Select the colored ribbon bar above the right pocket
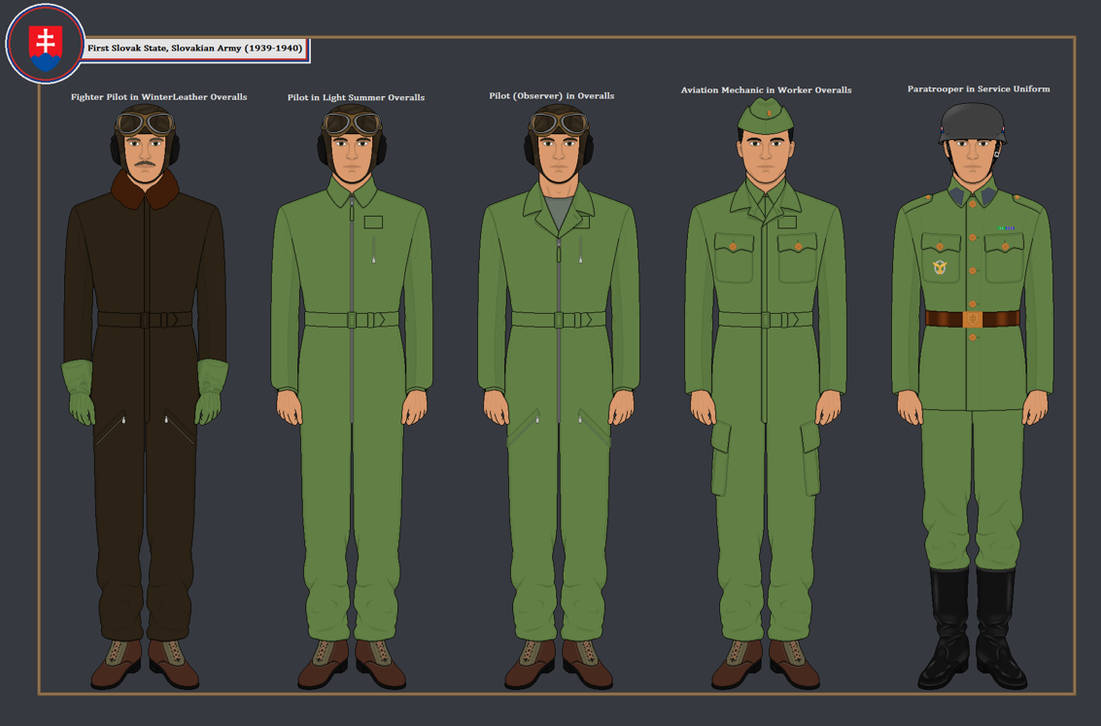Viewport: 1101px width, 726px height. pyautogui.click(x=1006, y=227)
